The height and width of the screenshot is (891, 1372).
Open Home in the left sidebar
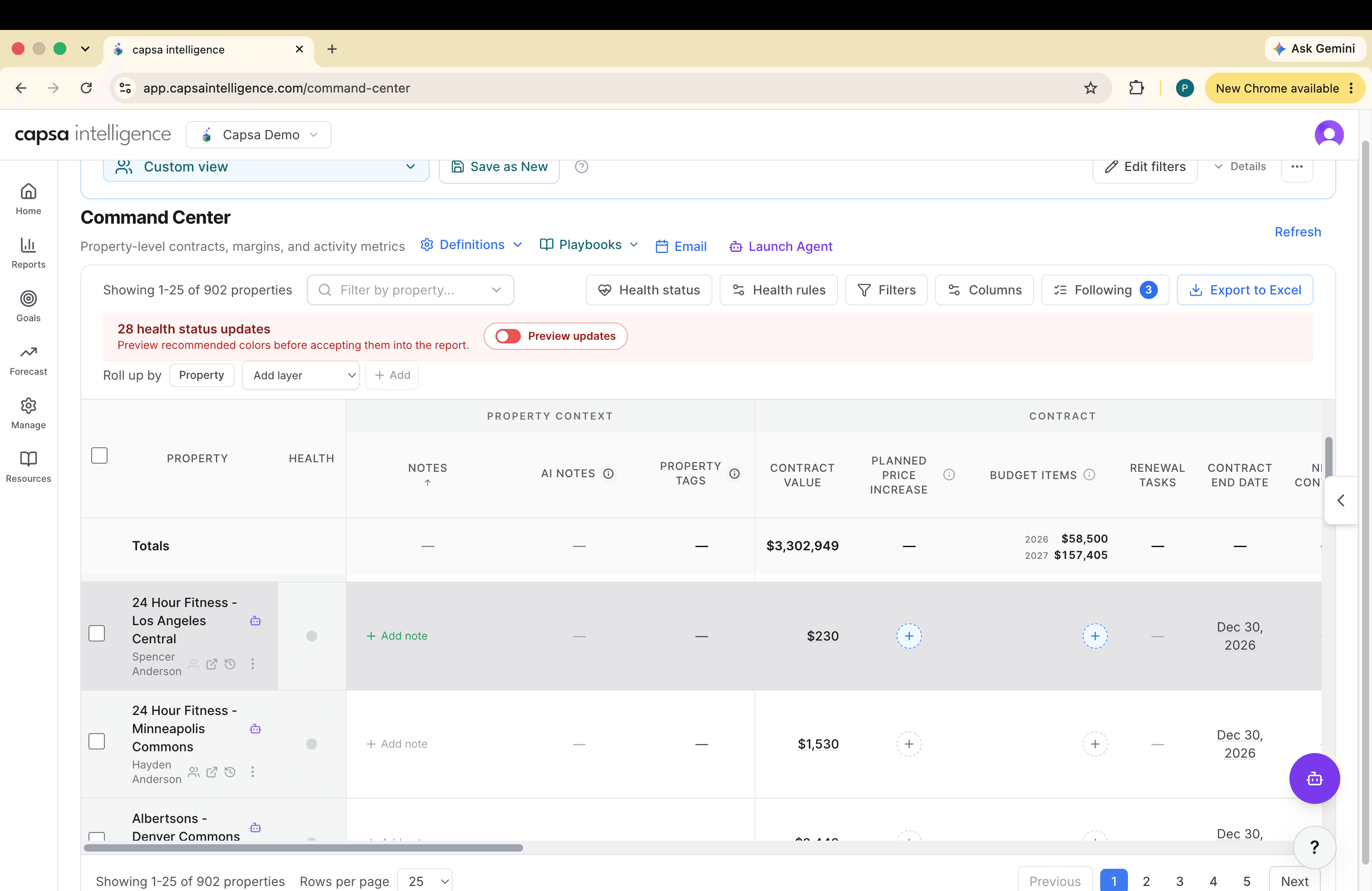pos(28,199)
